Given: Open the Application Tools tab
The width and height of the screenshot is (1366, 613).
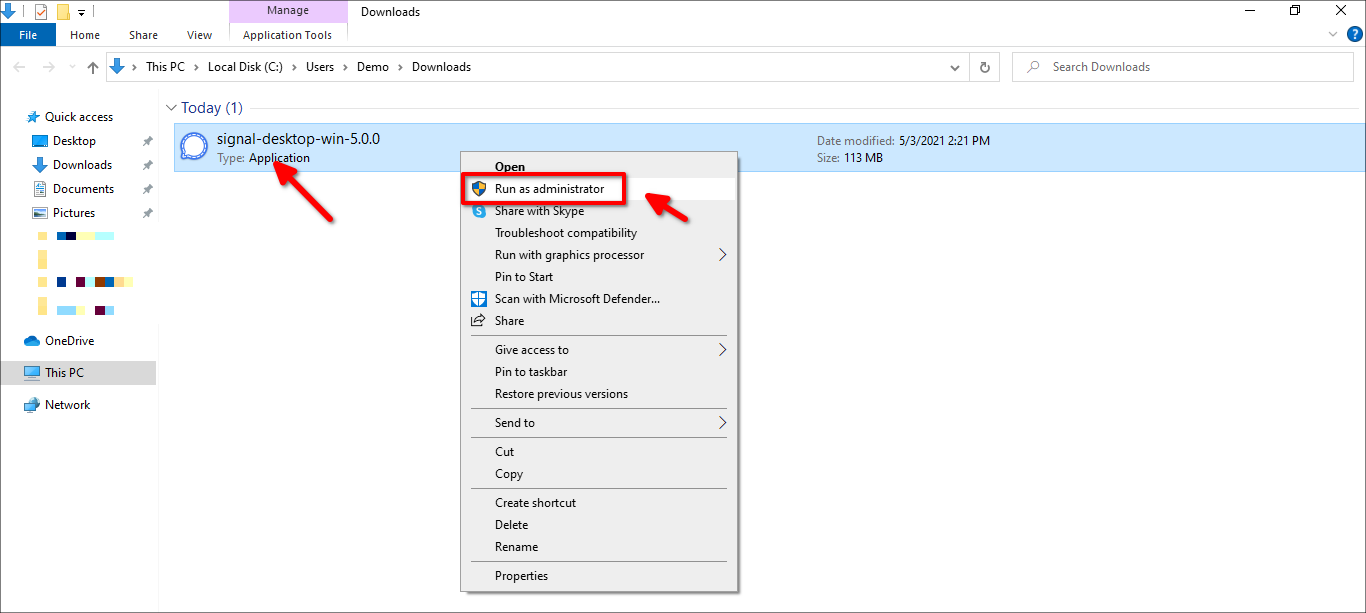Looking at the screenshot, I should point(287,35).
